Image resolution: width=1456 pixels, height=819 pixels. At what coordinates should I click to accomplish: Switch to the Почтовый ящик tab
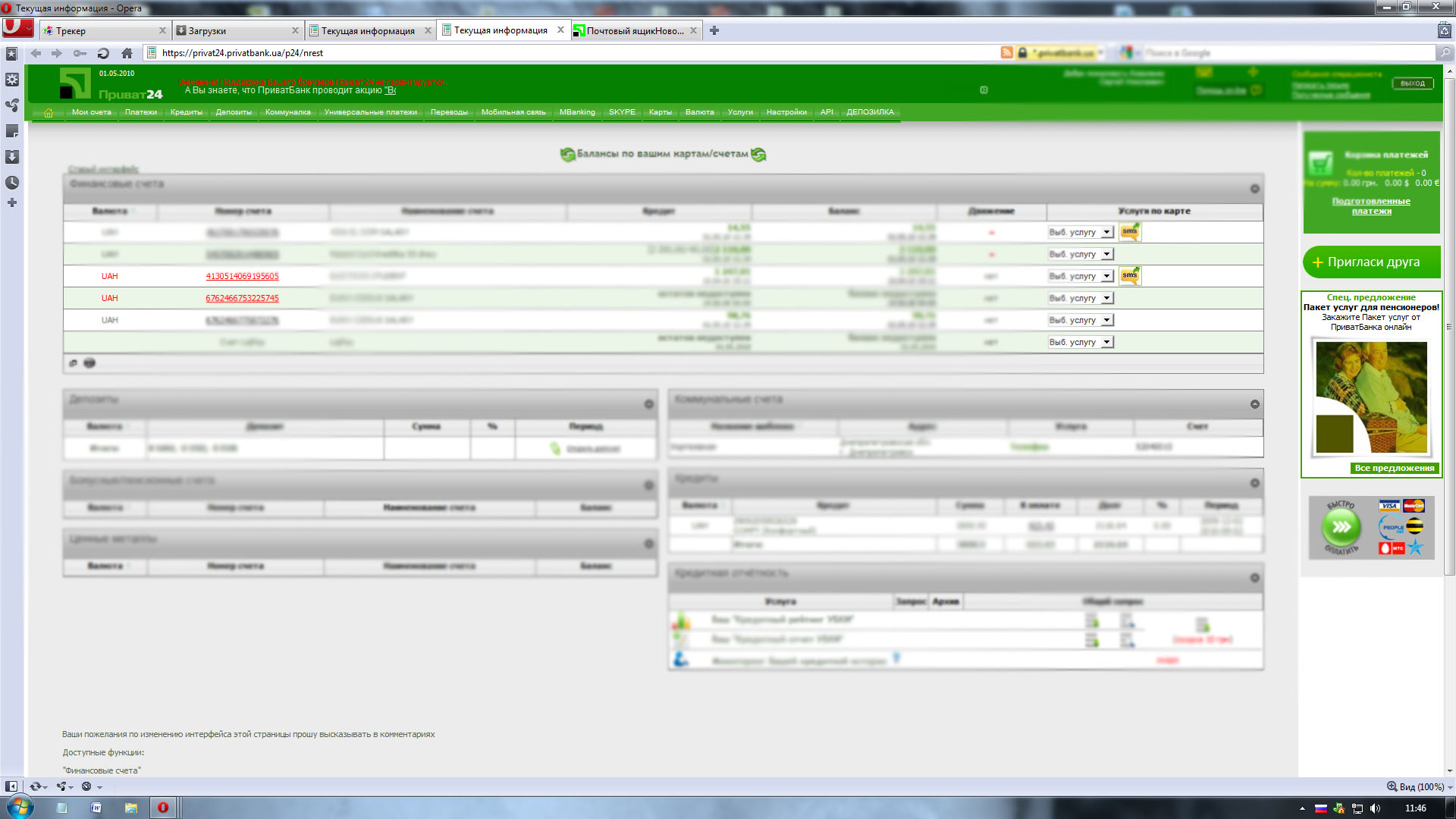[x=634, y=30]
